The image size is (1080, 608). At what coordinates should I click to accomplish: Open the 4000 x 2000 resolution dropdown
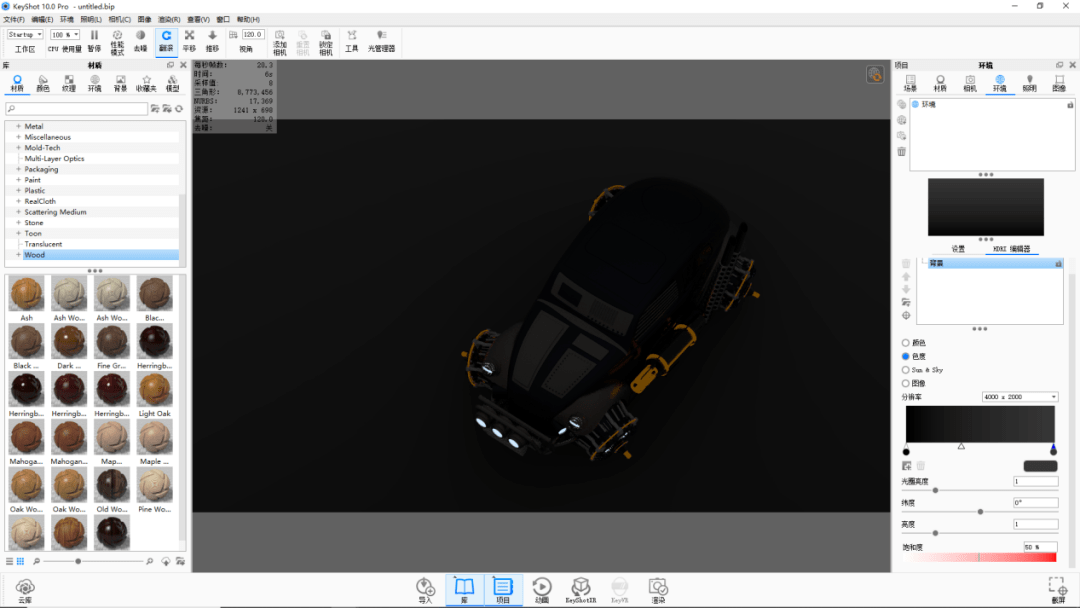click(1019, 397)
